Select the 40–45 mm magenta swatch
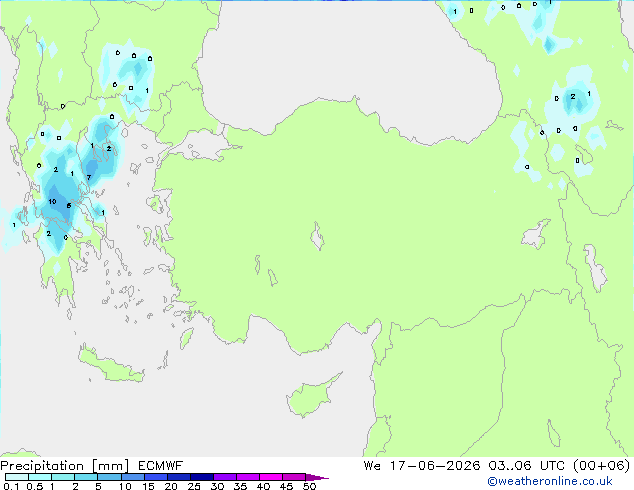Viewport: 634px width, 490px height. tap(271, 477)
